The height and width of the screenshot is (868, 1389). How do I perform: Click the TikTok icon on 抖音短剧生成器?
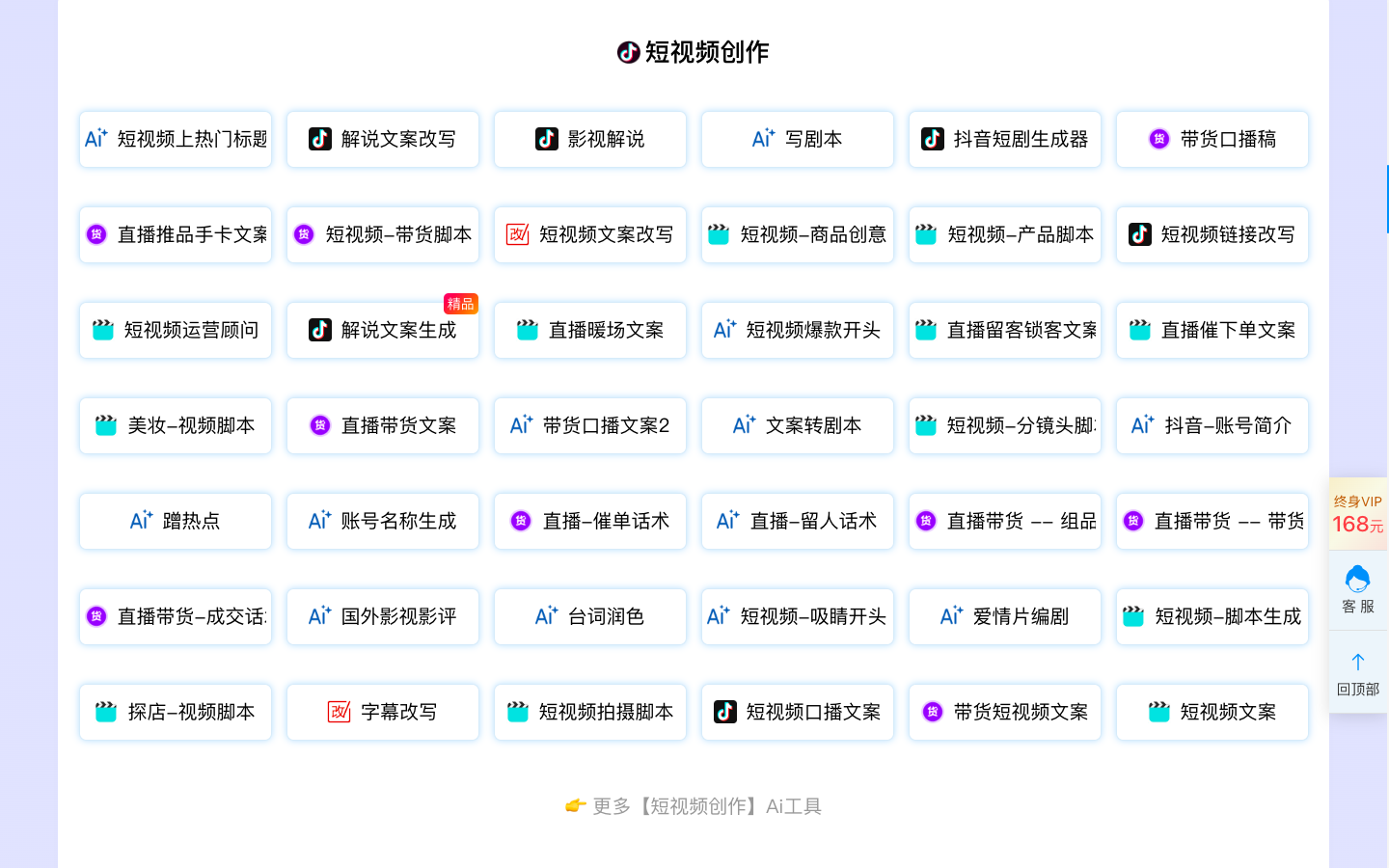933,139
